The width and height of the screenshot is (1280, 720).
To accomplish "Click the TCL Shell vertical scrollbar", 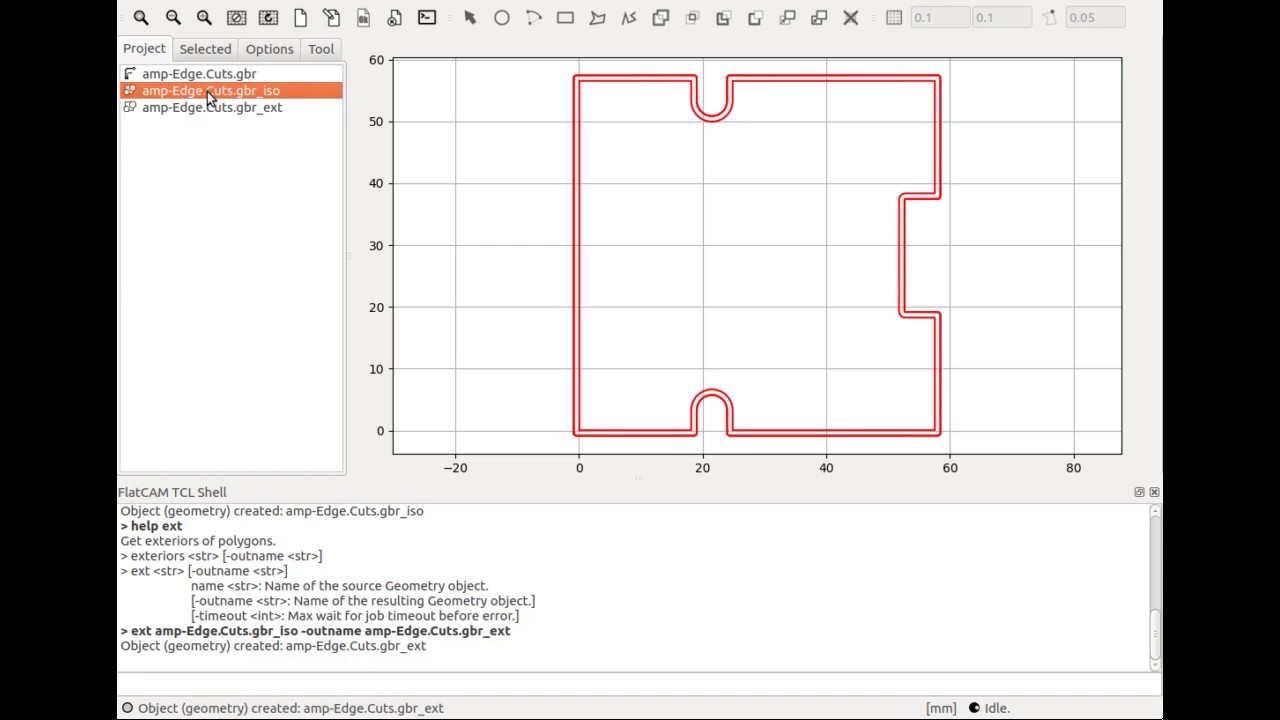I will 1155,587.
